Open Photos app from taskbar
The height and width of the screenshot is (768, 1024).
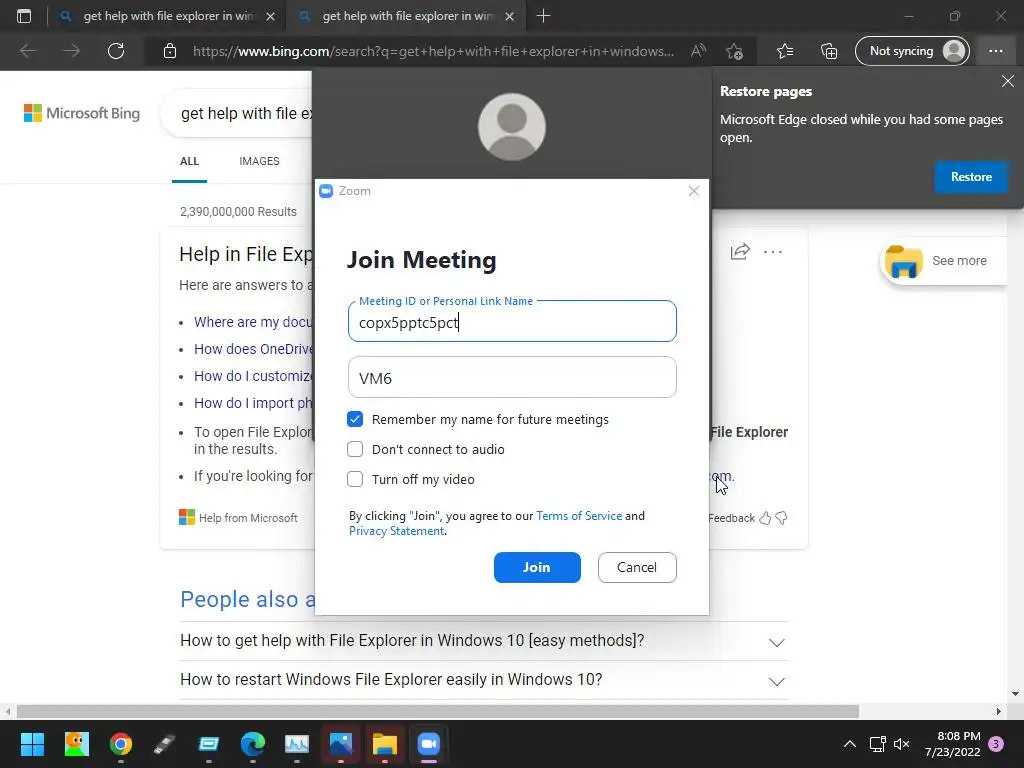341,744
